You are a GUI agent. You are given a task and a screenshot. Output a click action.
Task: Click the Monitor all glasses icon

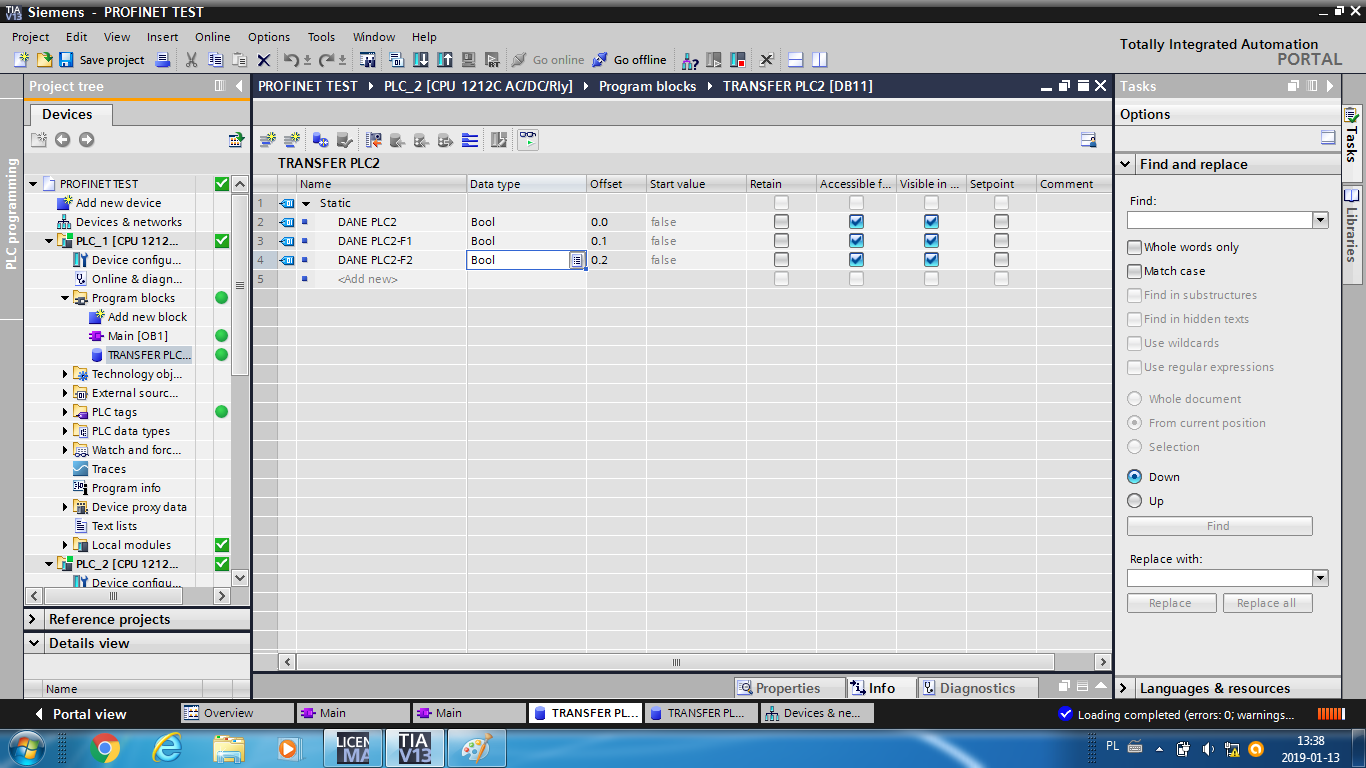528,140
